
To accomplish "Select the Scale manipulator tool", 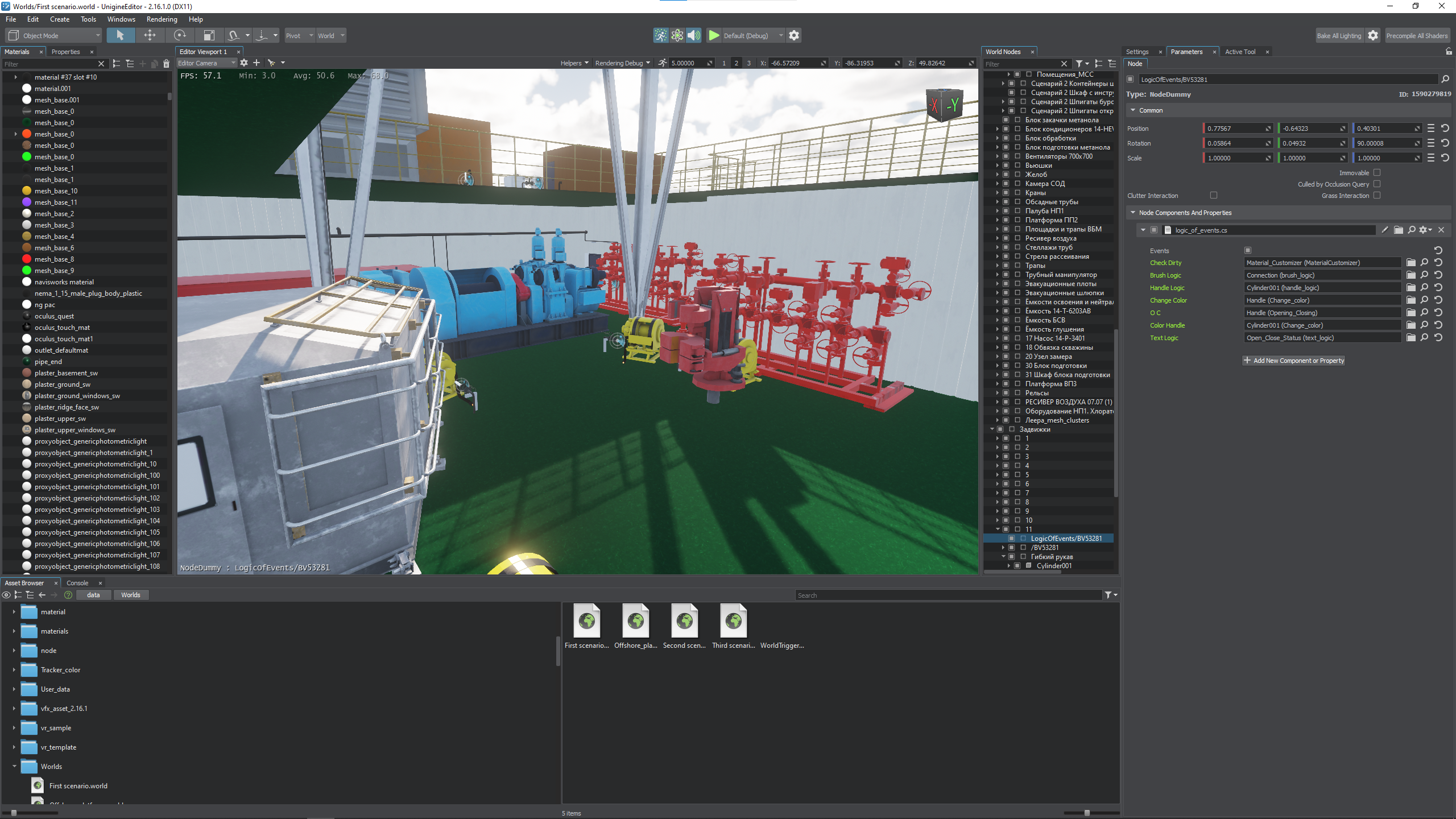I will [209, 35].
